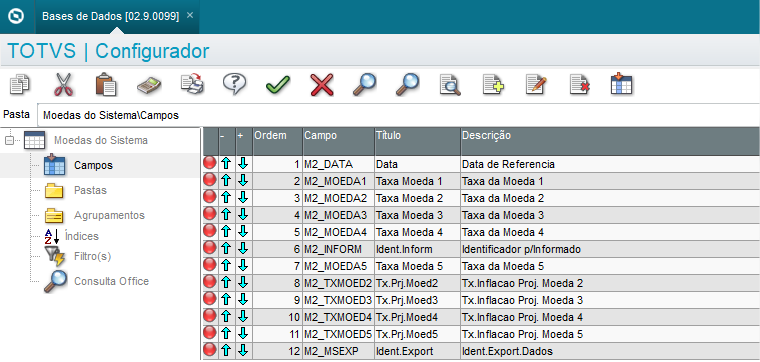Image resolution: width=760 pixels, height=362 pixels.
Task: Click the delete document icon
Action: [x=580, y=84]
